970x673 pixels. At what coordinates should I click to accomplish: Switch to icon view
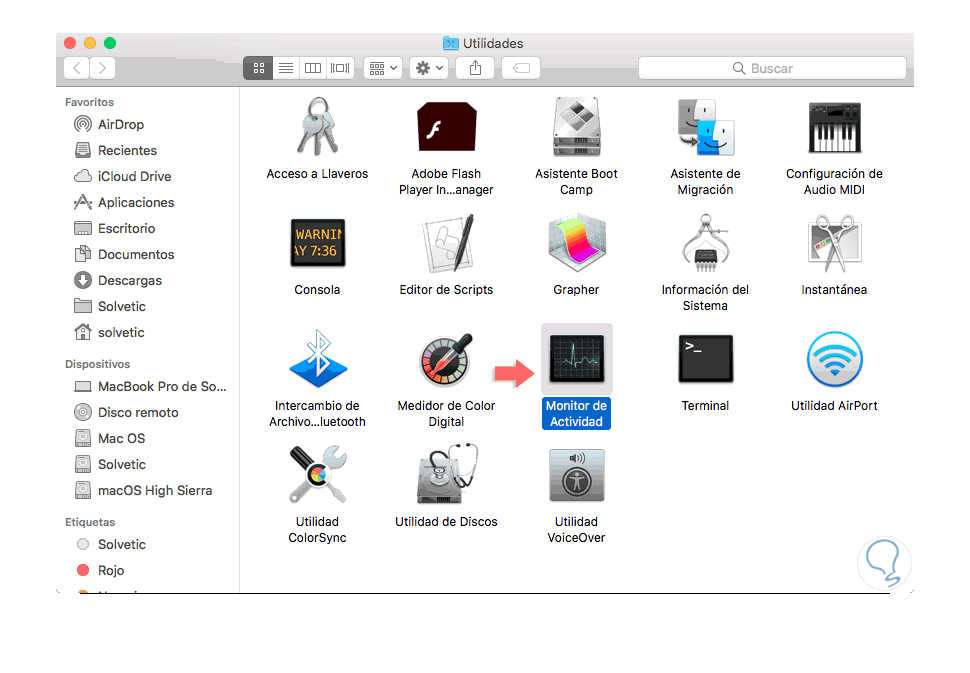pos(259,68)
